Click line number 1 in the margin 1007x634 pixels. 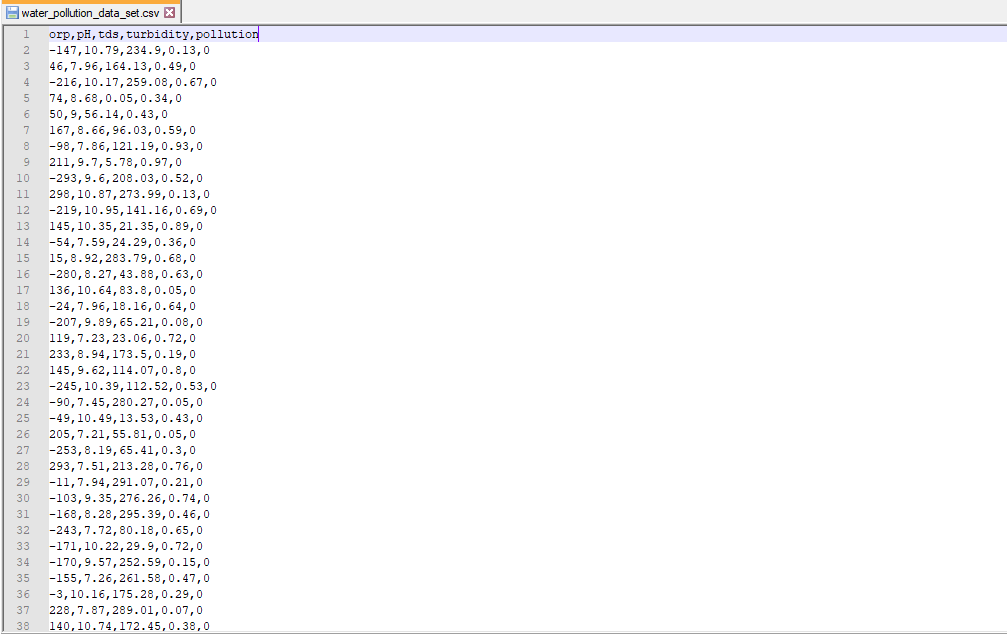click(26, 34)
